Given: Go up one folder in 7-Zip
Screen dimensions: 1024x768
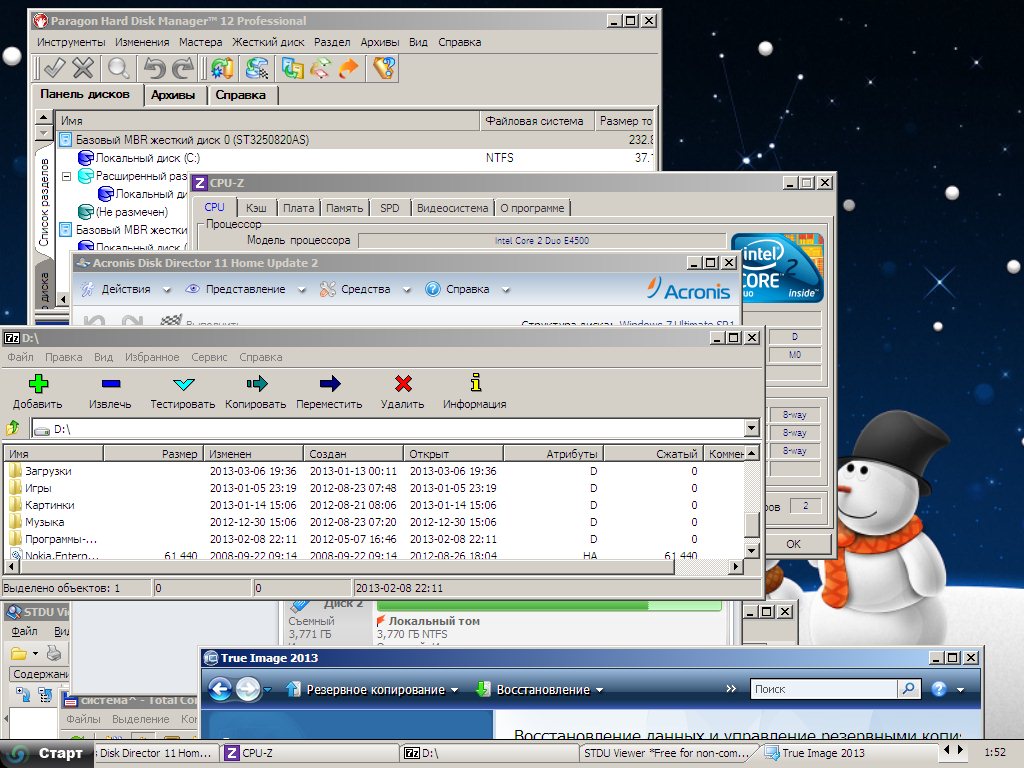Looking at the screenshot, I should (13, 429).
